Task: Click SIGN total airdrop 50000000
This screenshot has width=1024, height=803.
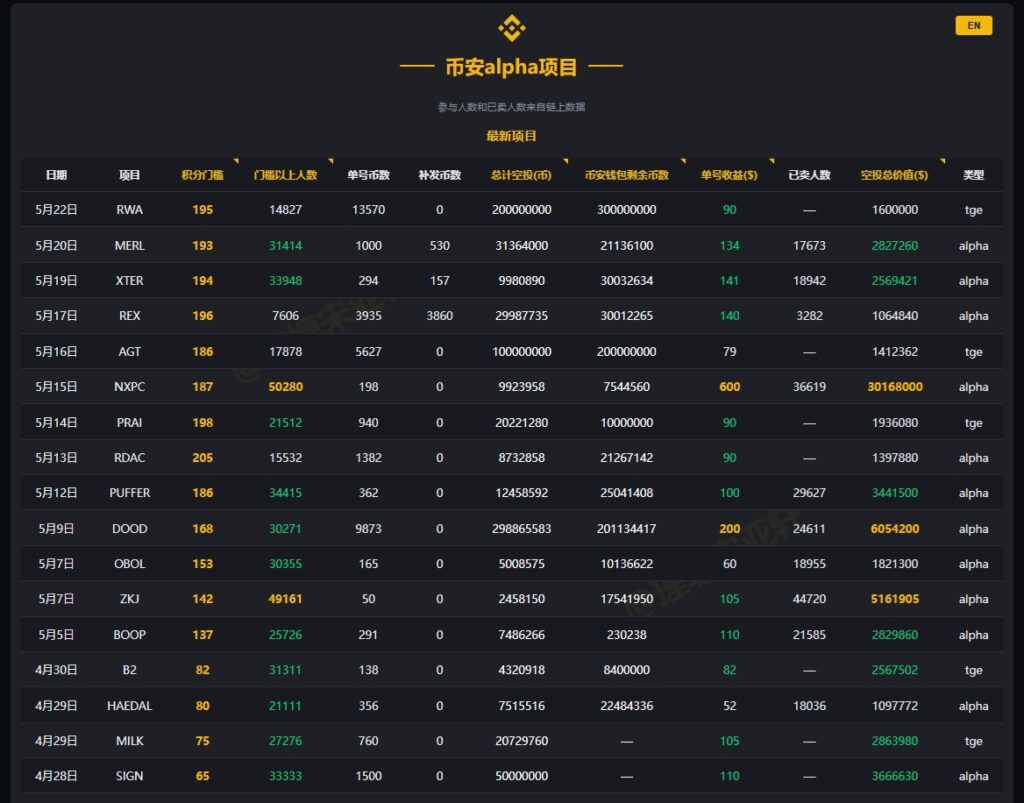Action: (521, 777)
